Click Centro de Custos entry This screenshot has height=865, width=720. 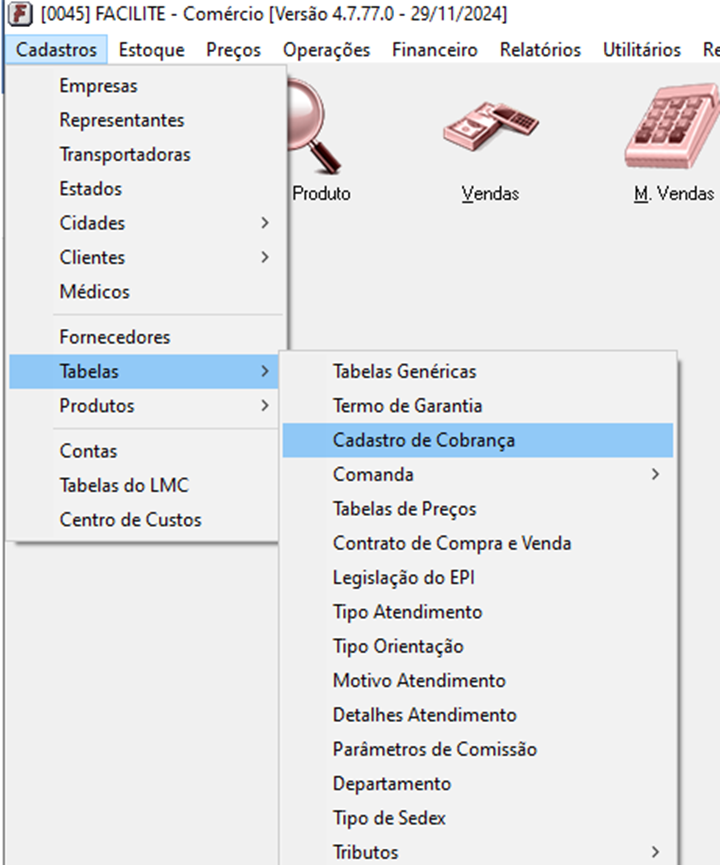point(130,520)
